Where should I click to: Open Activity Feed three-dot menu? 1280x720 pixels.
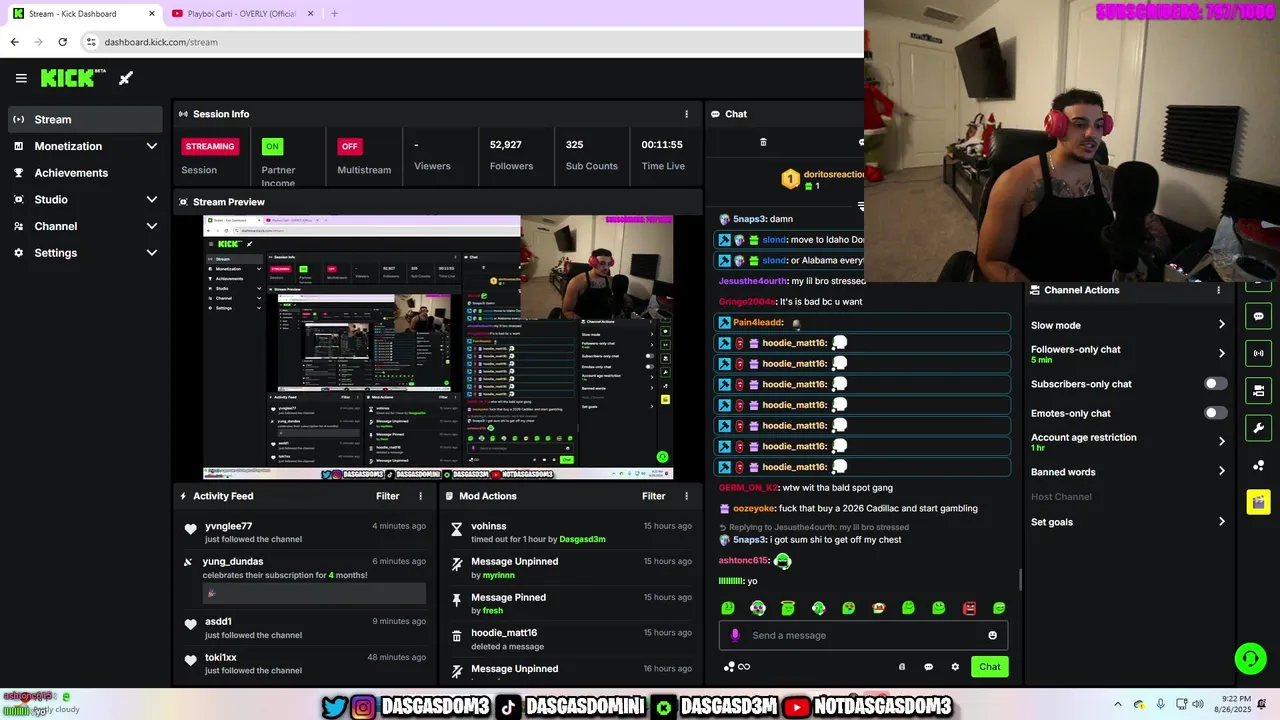[x=420, y=496]
